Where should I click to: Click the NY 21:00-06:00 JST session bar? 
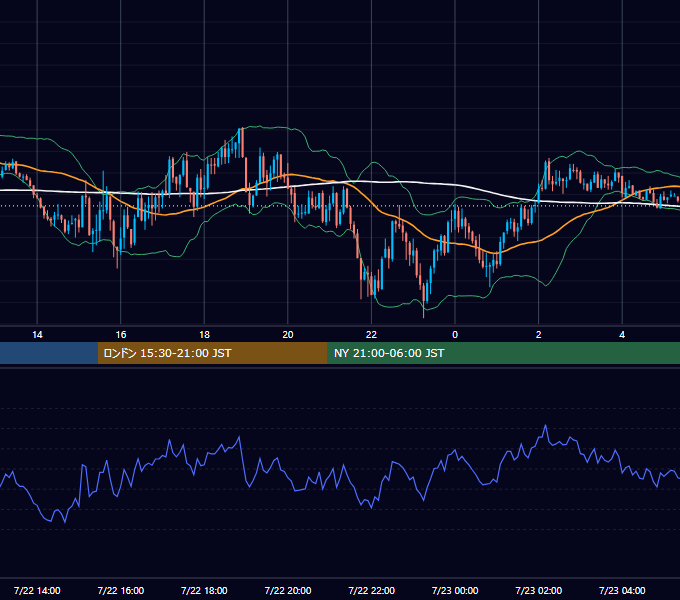pyautogui.click(x=503, y=353)
